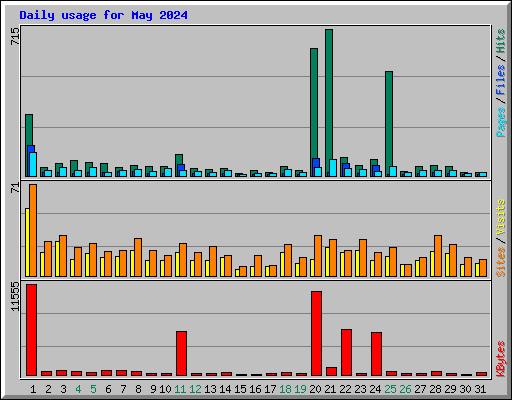Click the green day label 11
The image size is (512, 400).
[180, 389]
